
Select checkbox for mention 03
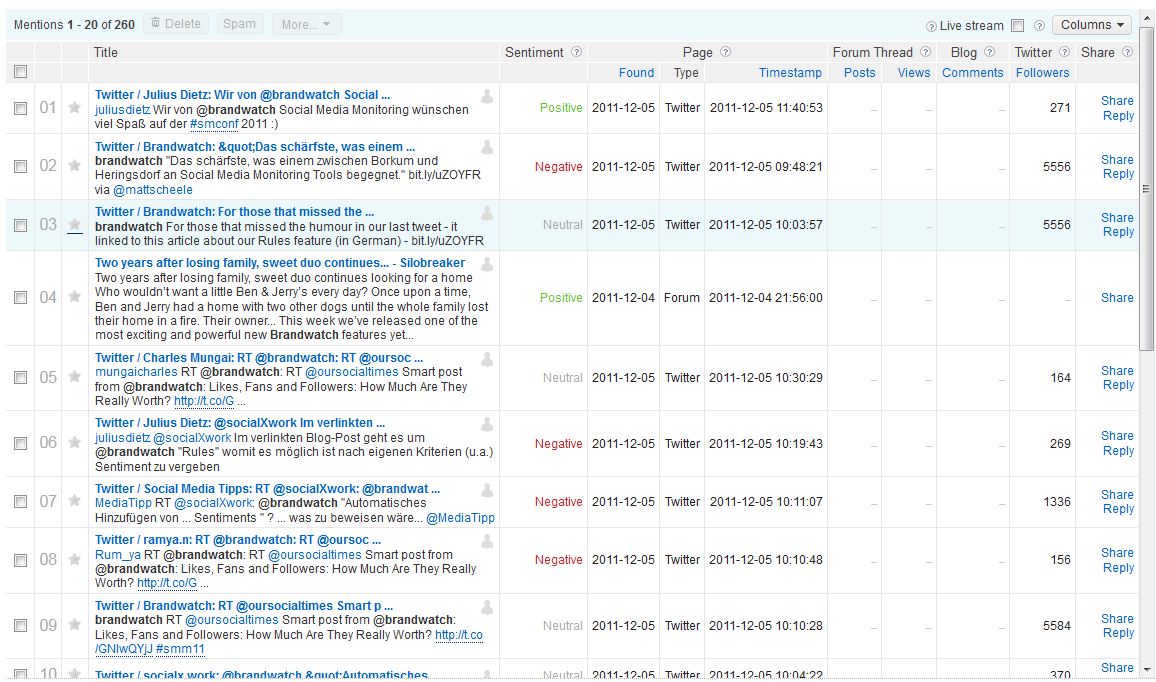20,226
